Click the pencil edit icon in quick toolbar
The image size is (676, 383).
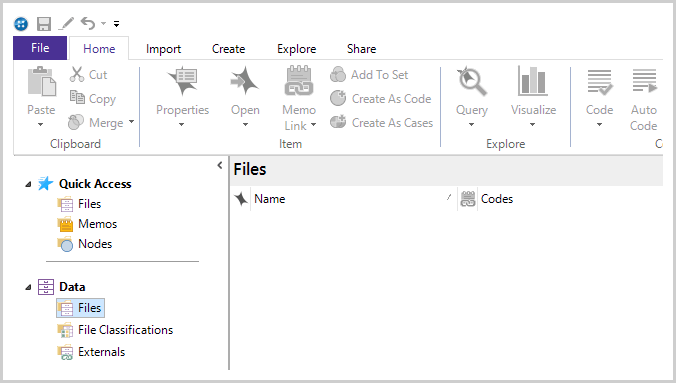tap(66, 23)
